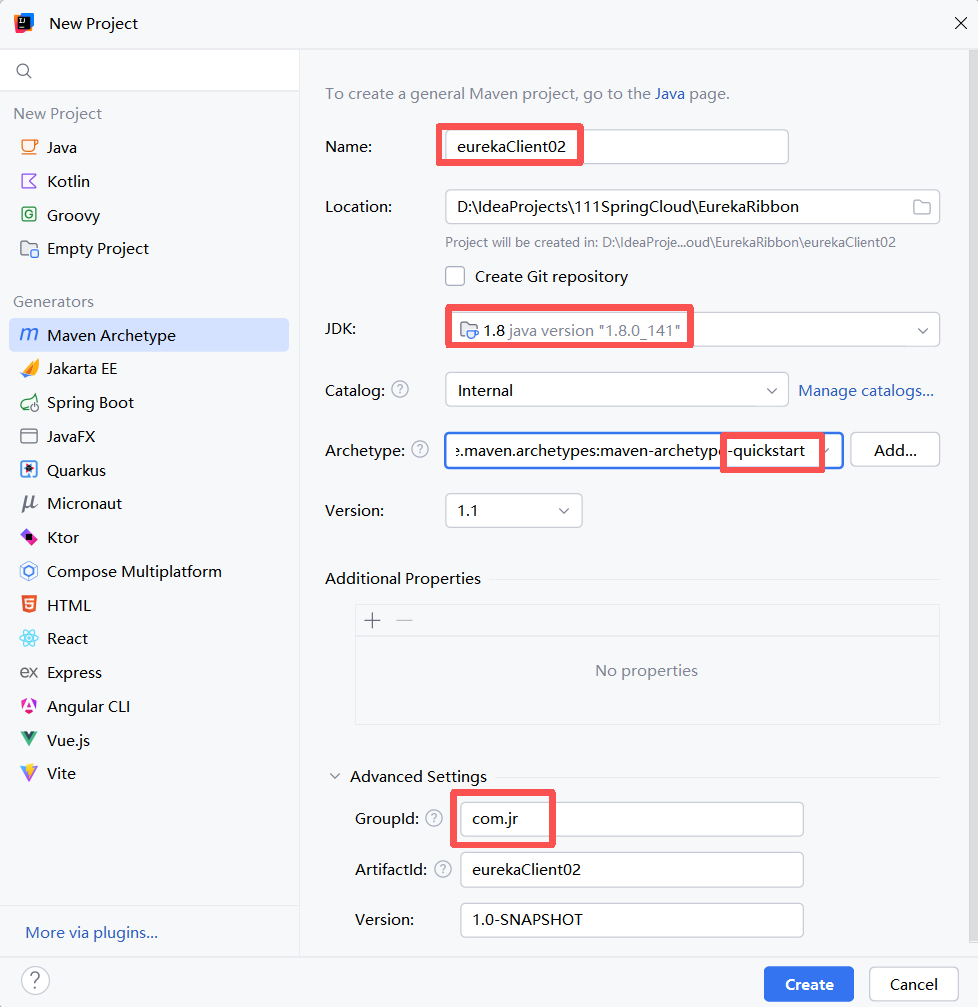Click the GroupId input field

(x=632, y=819)
